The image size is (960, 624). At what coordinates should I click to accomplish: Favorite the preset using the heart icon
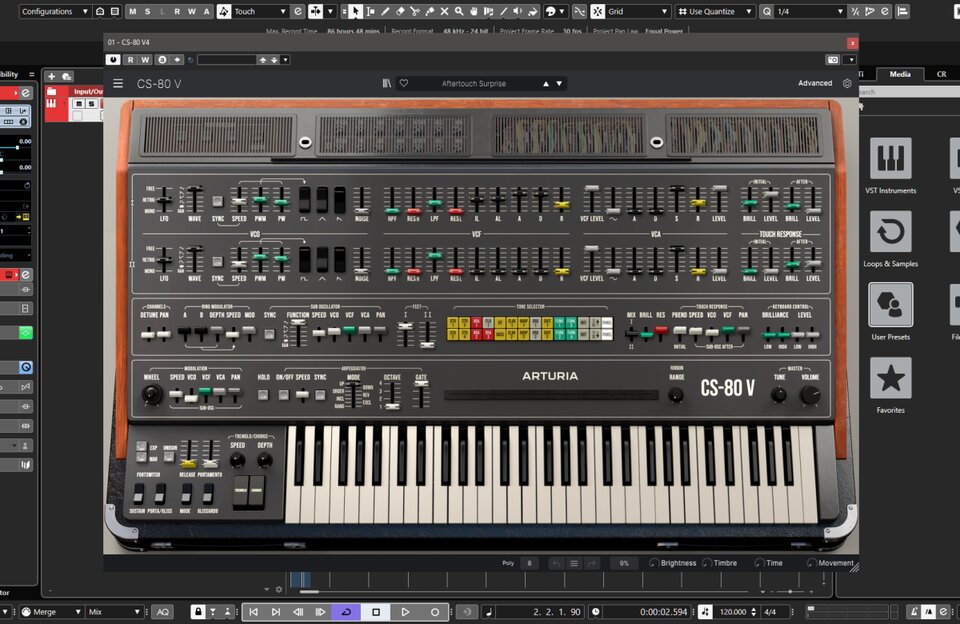point(404,83)
